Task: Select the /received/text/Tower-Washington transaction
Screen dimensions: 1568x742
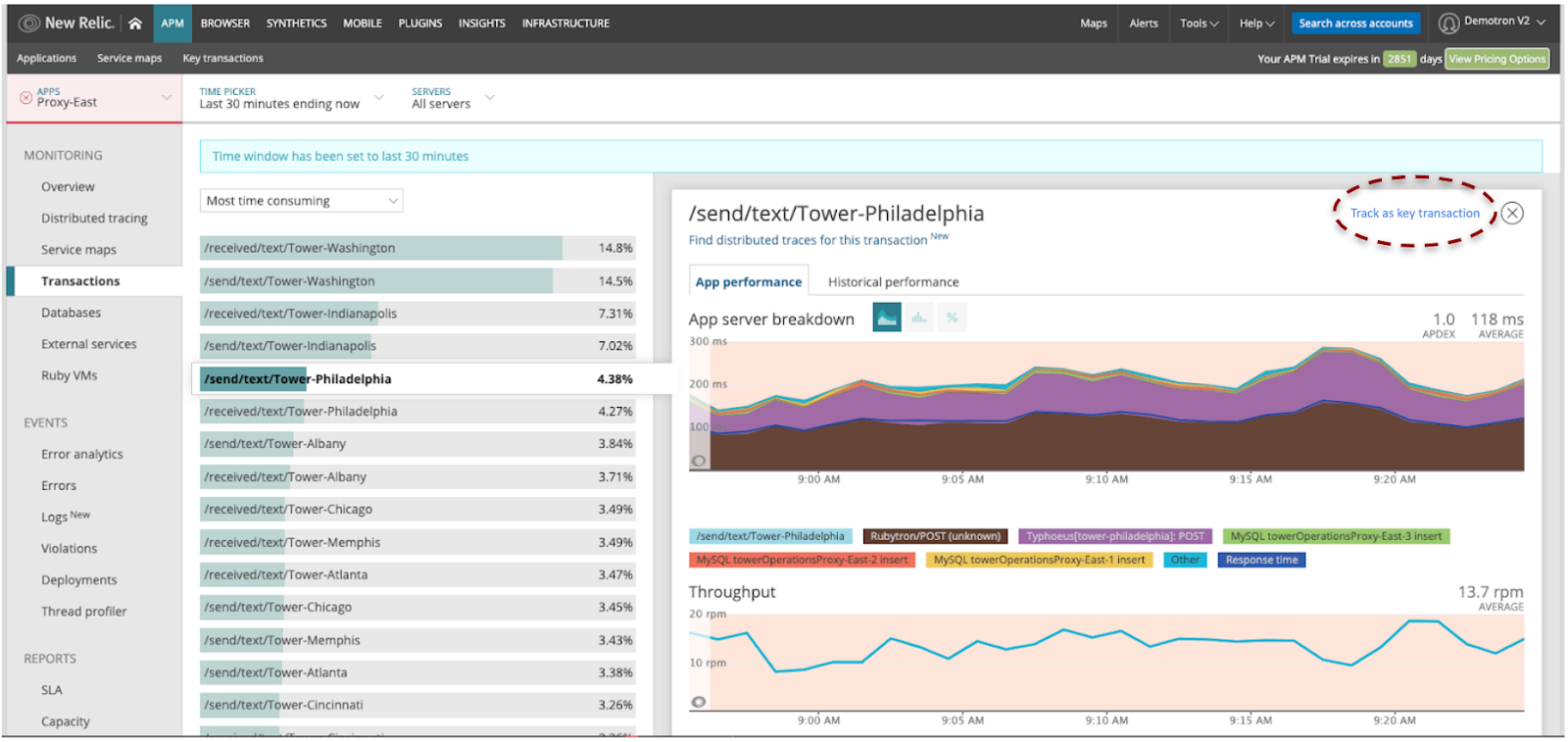Action: [417, 248]
